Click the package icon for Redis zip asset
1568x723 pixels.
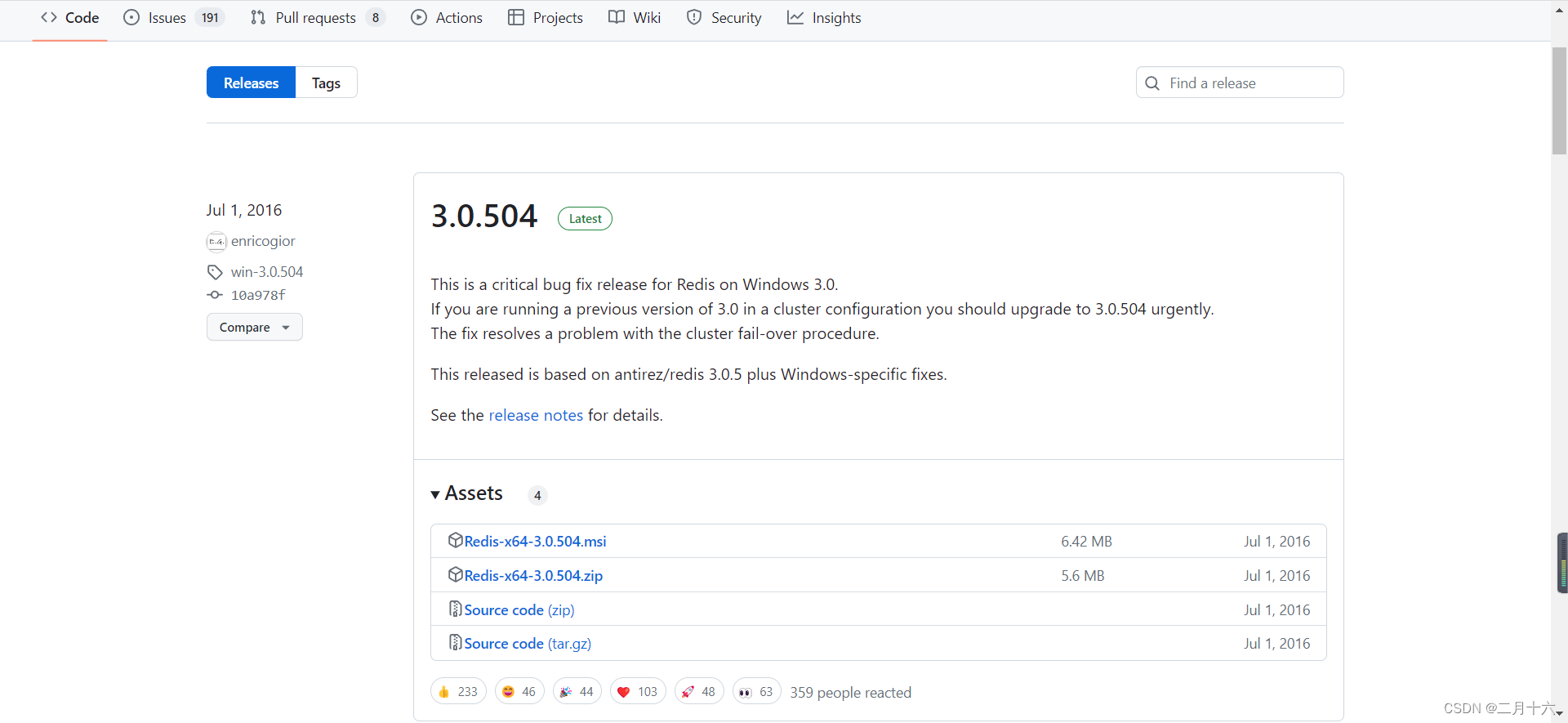pos(456,574)
